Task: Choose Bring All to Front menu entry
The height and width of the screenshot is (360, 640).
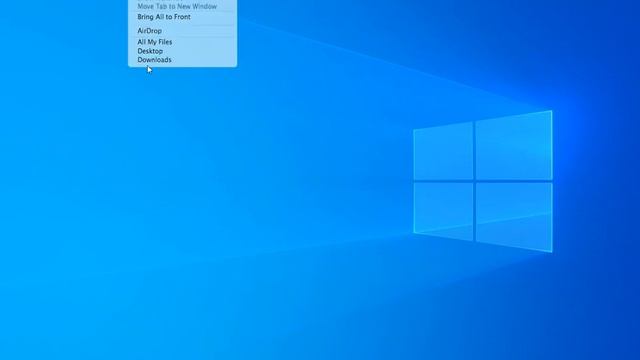Action: 182,17
